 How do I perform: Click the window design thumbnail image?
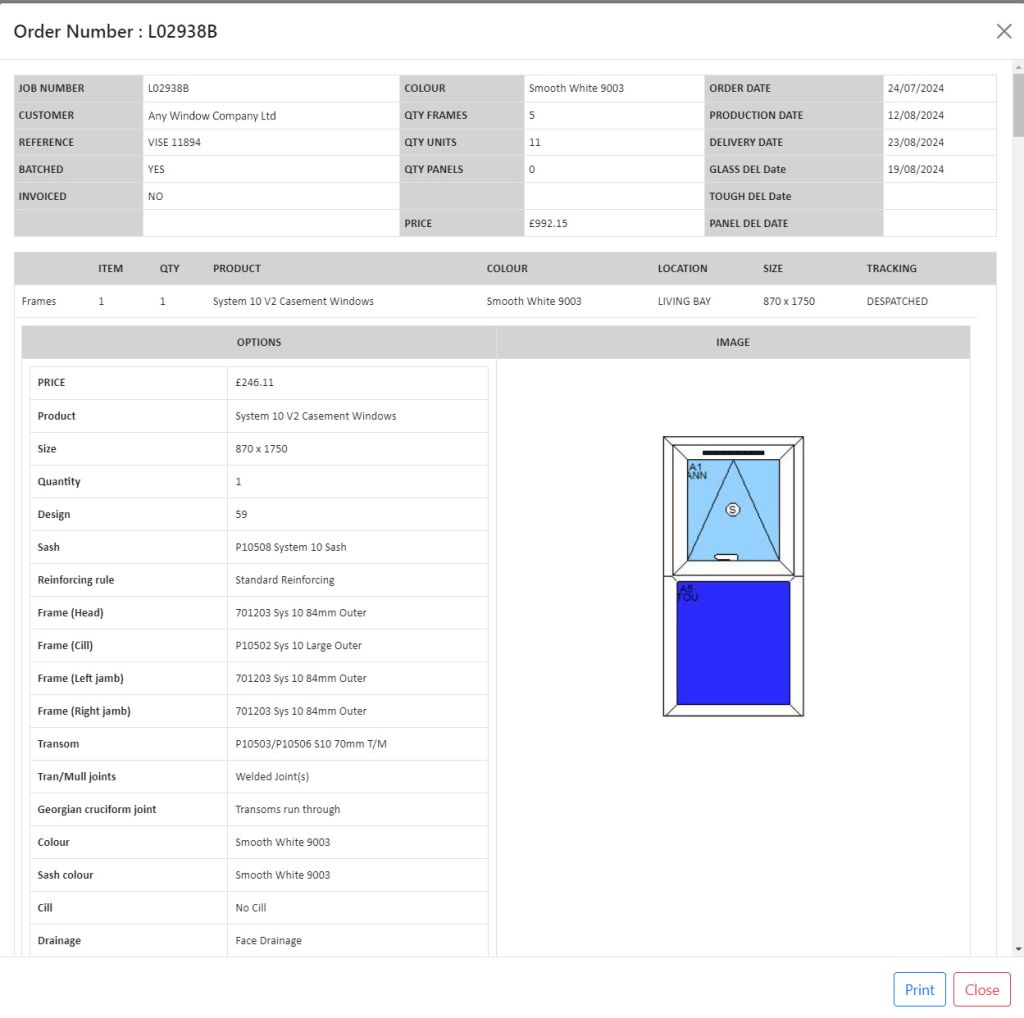click(x=733, y=576)
